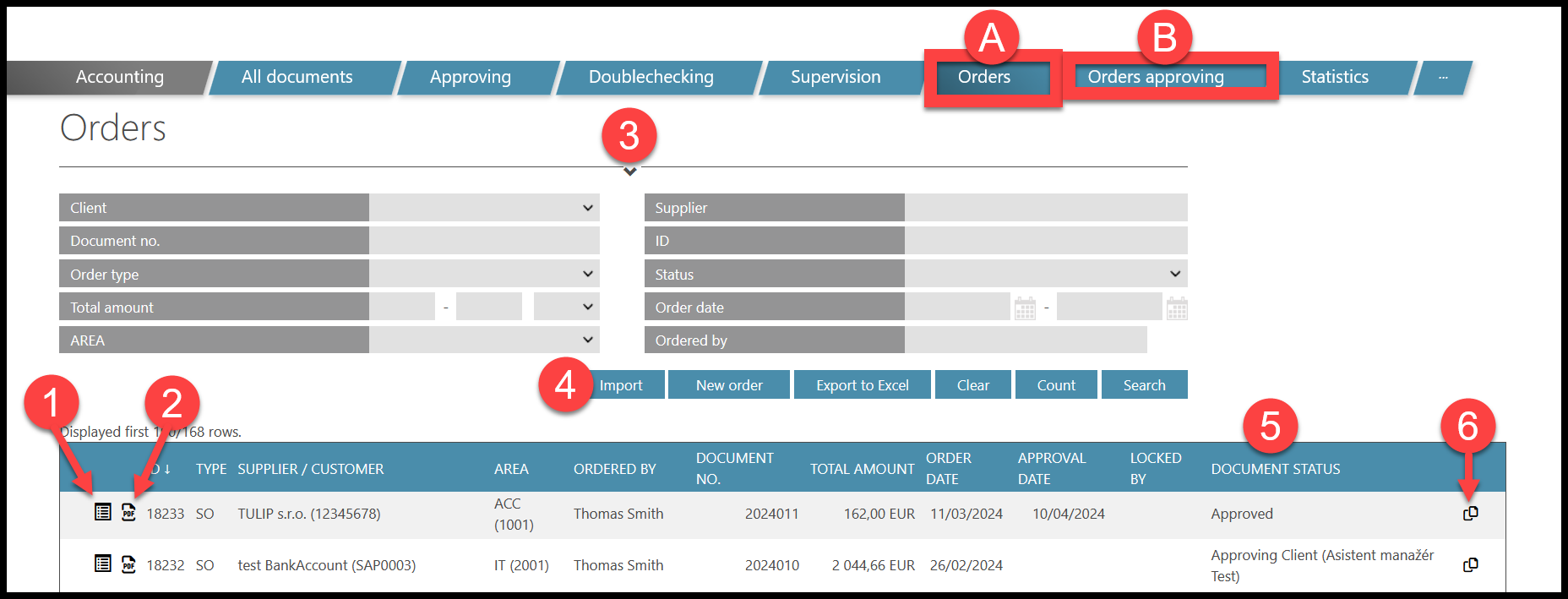This screenshot has width=1568, height=599.
Task: Open PDF icon for order 18233
Action: pos(128,512)
